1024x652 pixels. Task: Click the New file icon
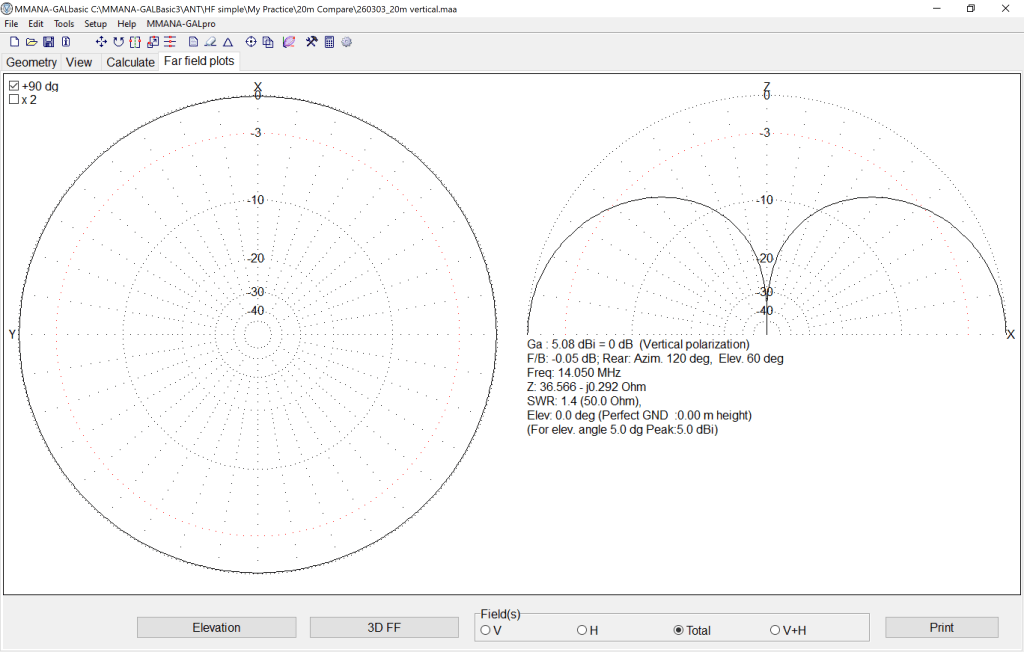pos(14,42)
